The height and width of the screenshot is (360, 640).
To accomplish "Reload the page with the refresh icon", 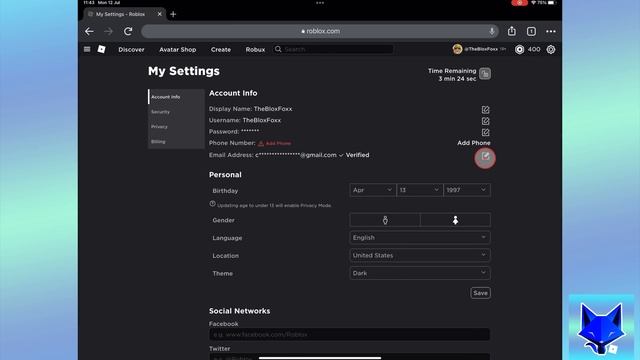I will coord(128,31).
